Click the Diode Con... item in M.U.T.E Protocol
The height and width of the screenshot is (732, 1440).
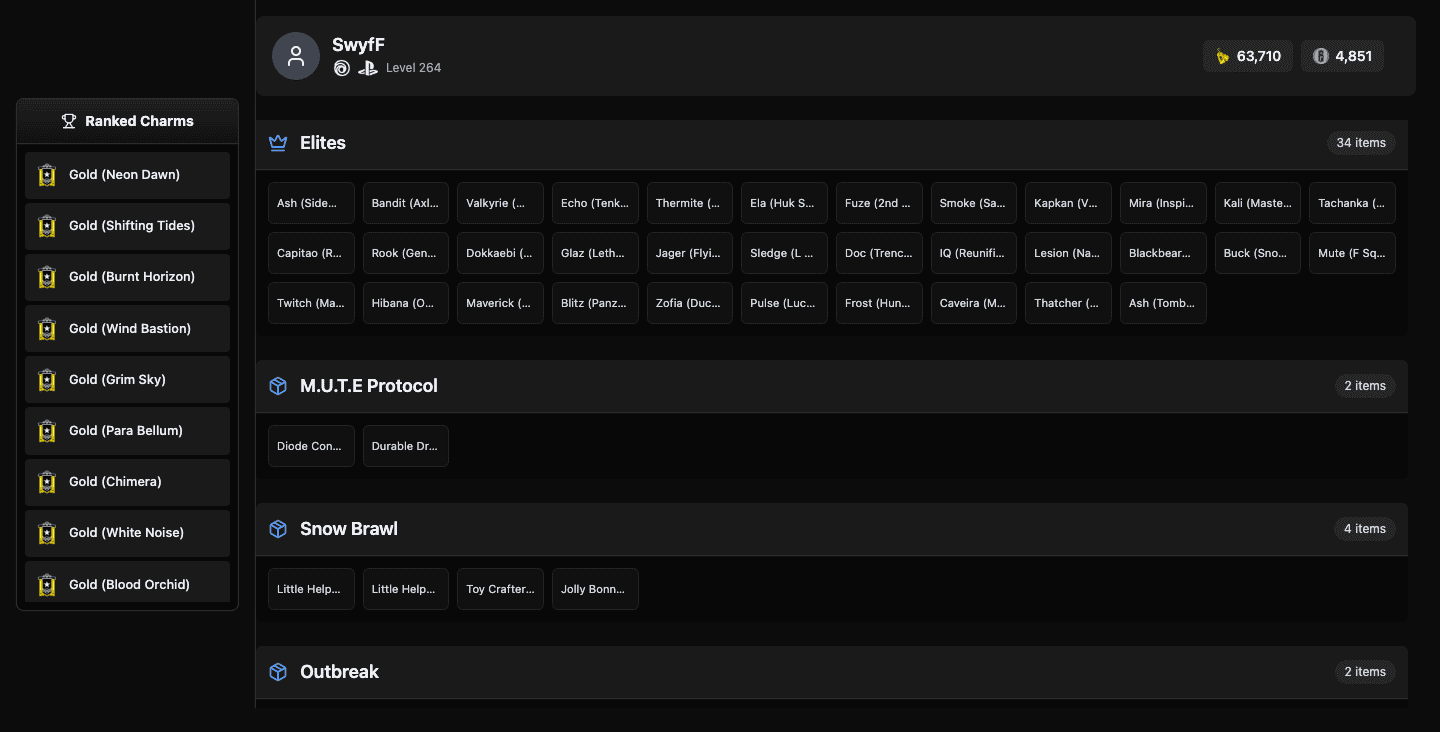pyautogui.click(x=311, y=446)
